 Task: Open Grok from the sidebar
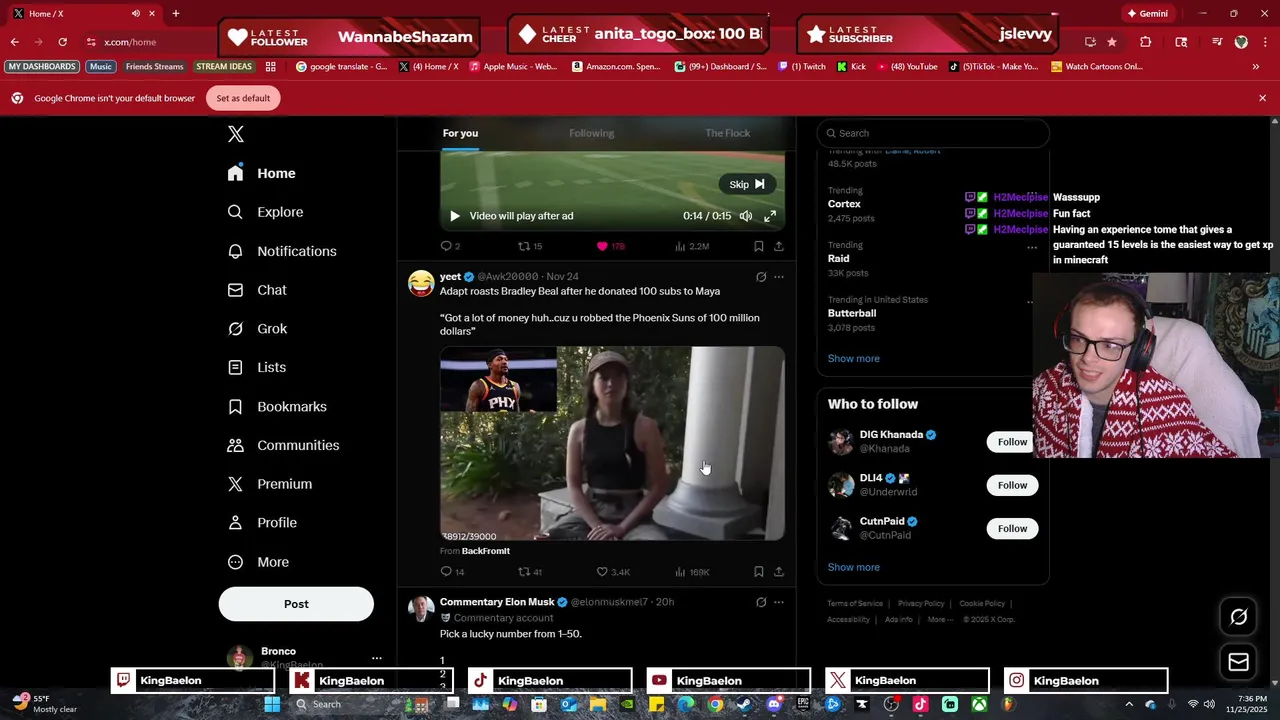click(x=257, y=329)
